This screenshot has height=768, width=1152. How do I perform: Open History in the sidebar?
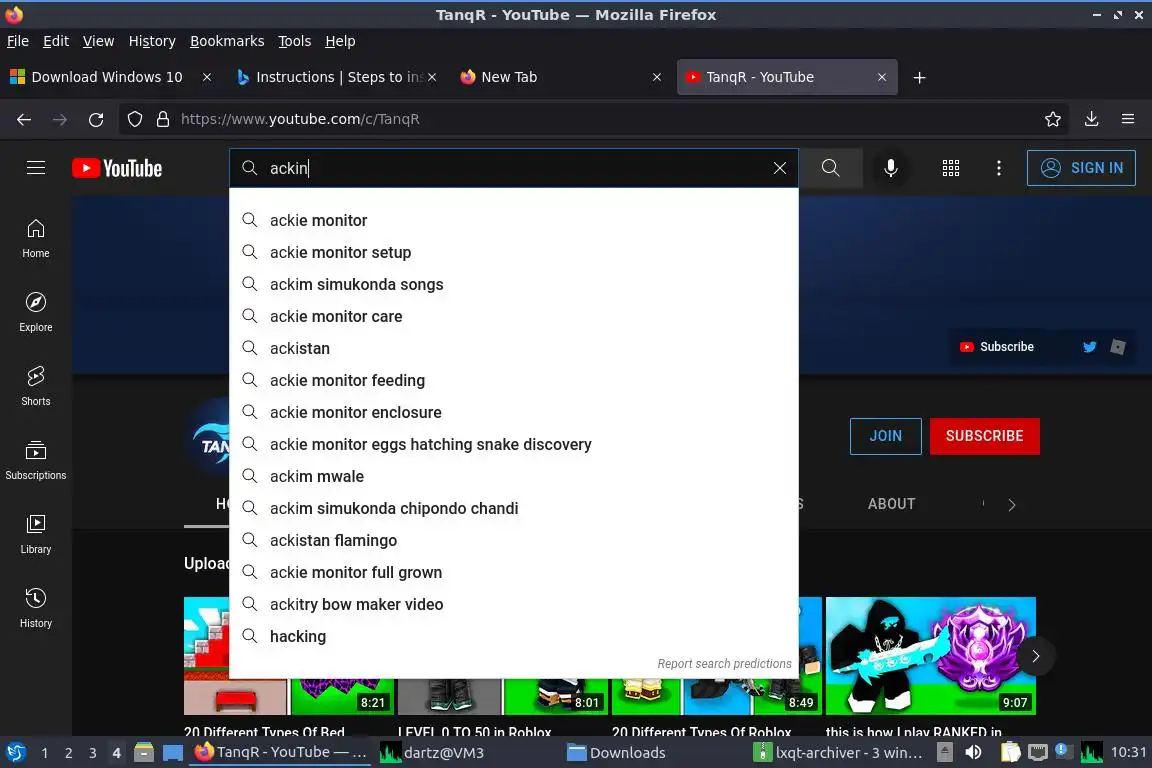coord(35,609)
